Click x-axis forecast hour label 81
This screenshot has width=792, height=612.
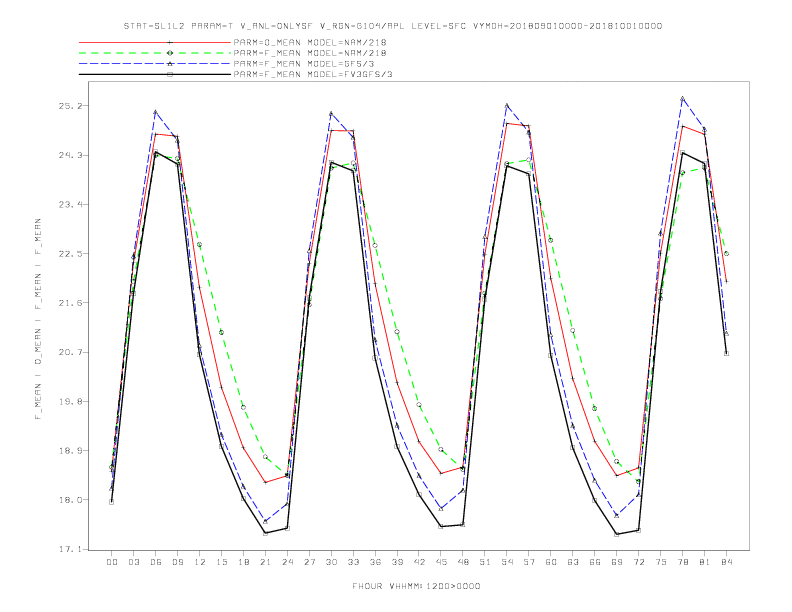pos(705,562)
